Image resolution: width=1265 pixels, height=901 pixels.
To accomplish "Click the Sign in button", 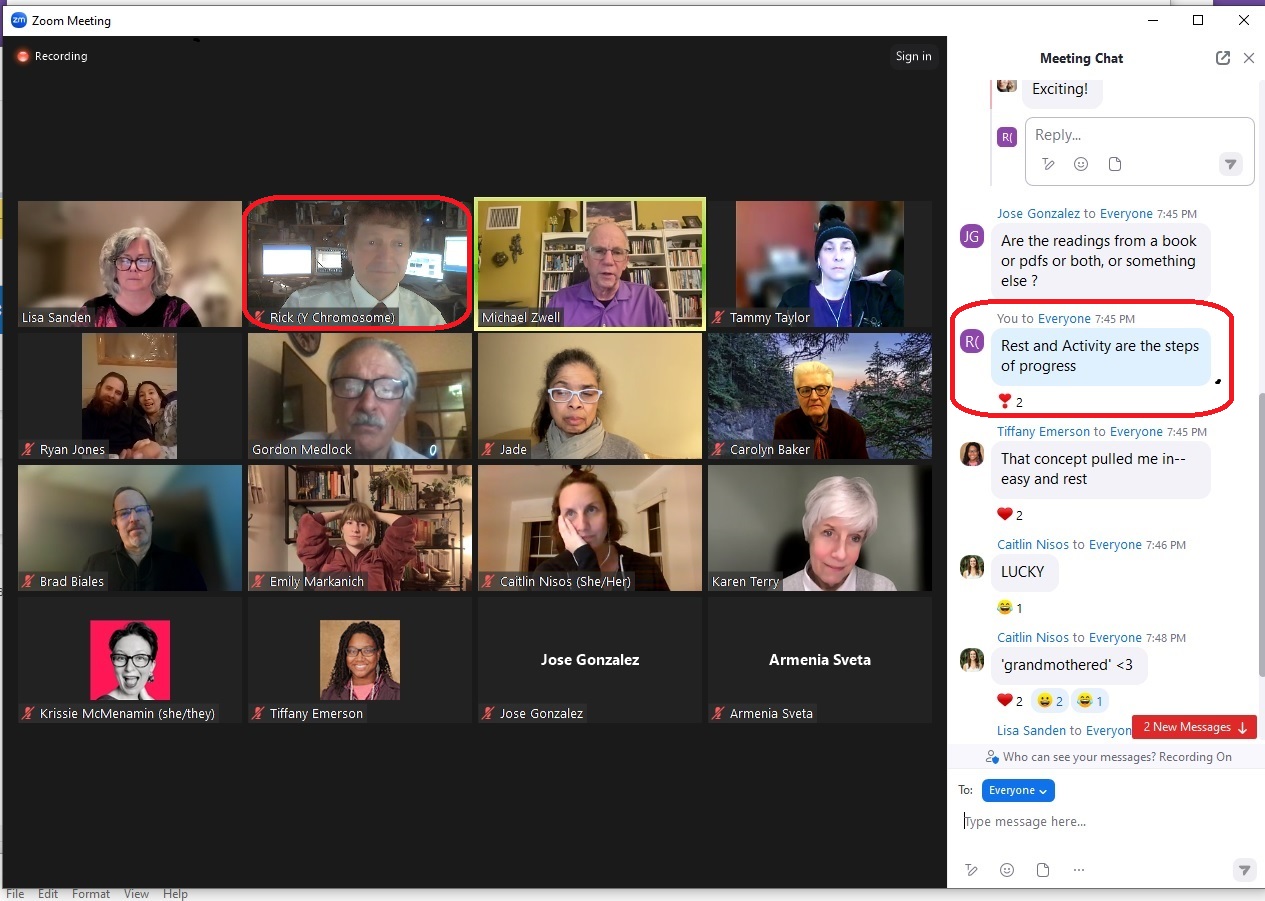I will [913, 57].
